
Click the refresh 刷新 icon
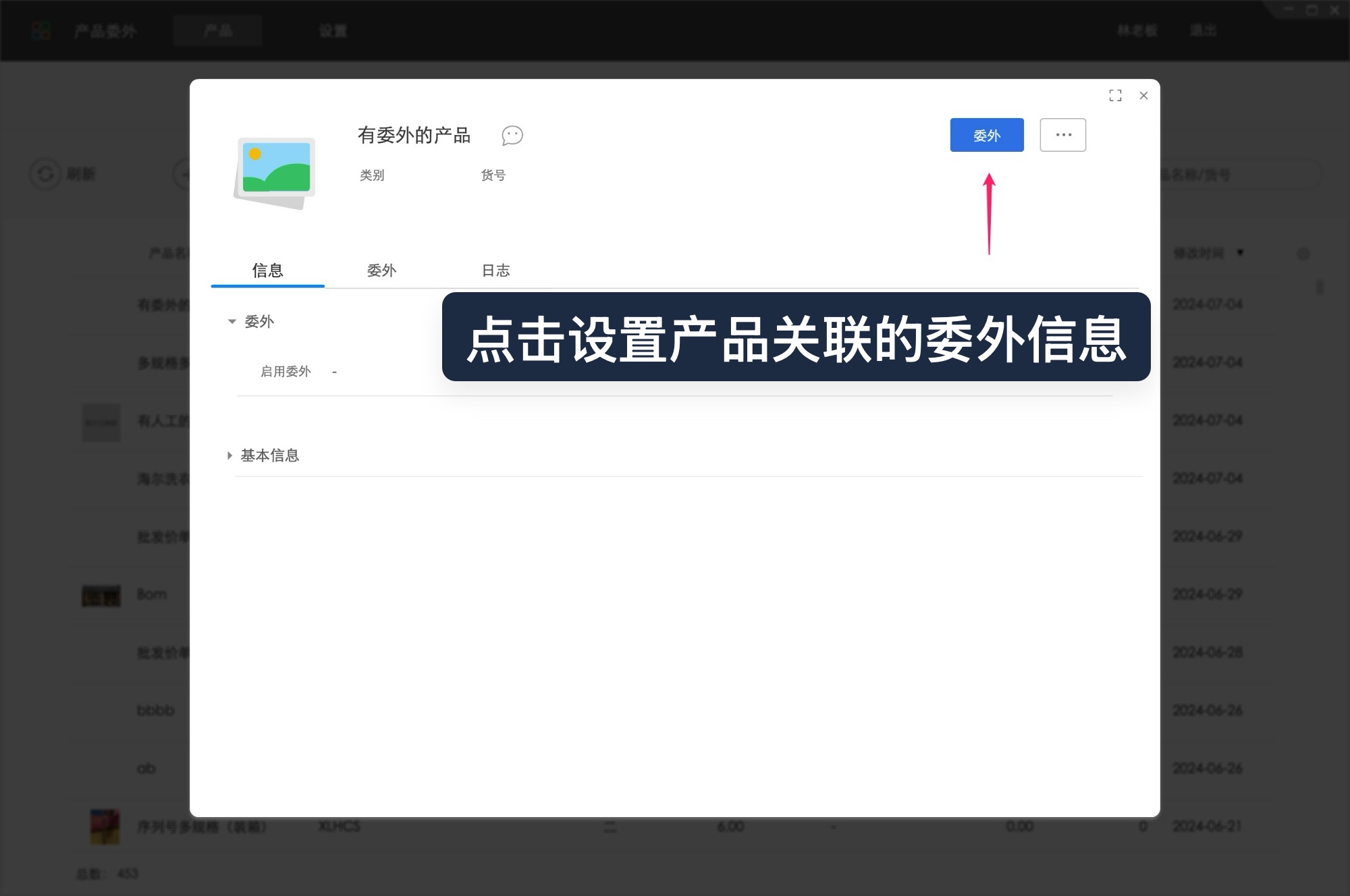coord(46,174)
